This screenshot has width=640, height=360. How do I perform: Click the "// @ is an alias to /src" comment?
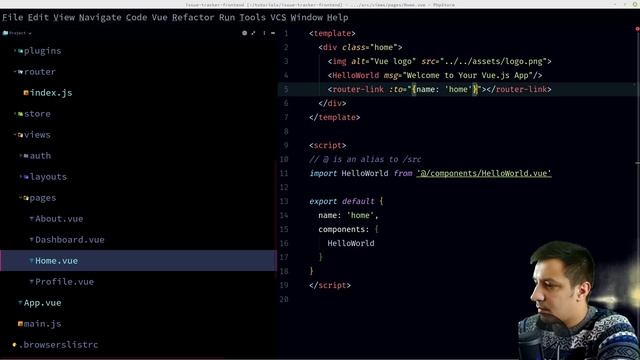(x=365, y=160)
